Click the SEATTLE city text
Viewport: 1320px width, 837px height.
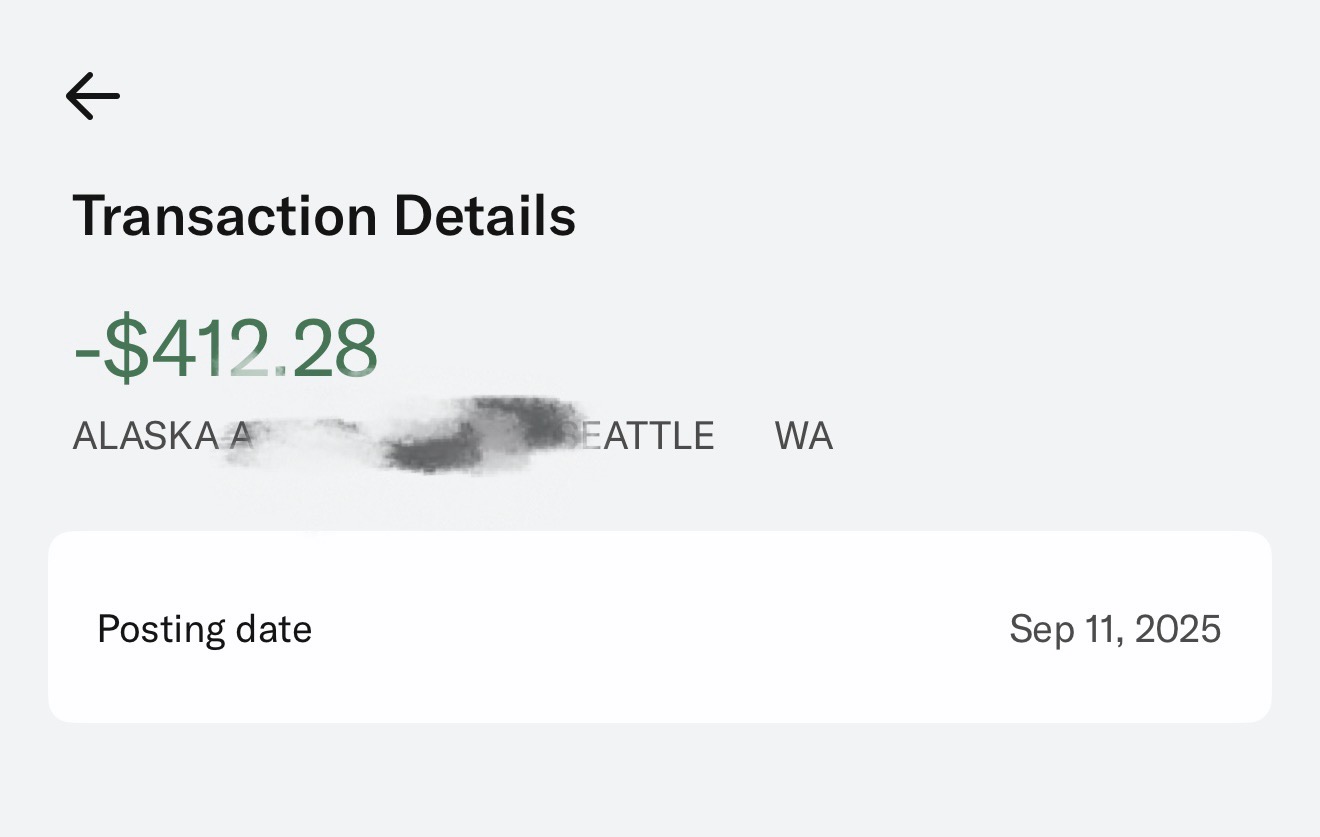(x=650, y=436)
